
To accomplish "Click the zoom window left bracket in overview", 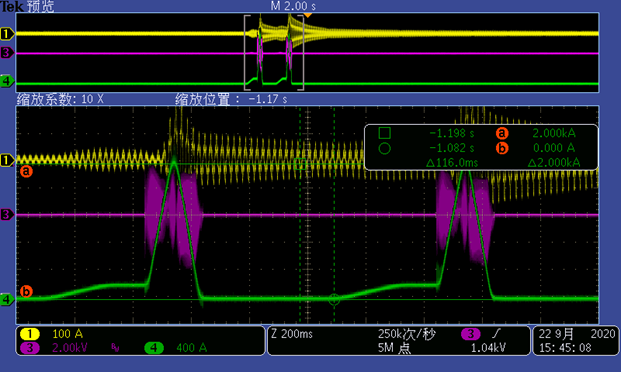I will (247, 52).
